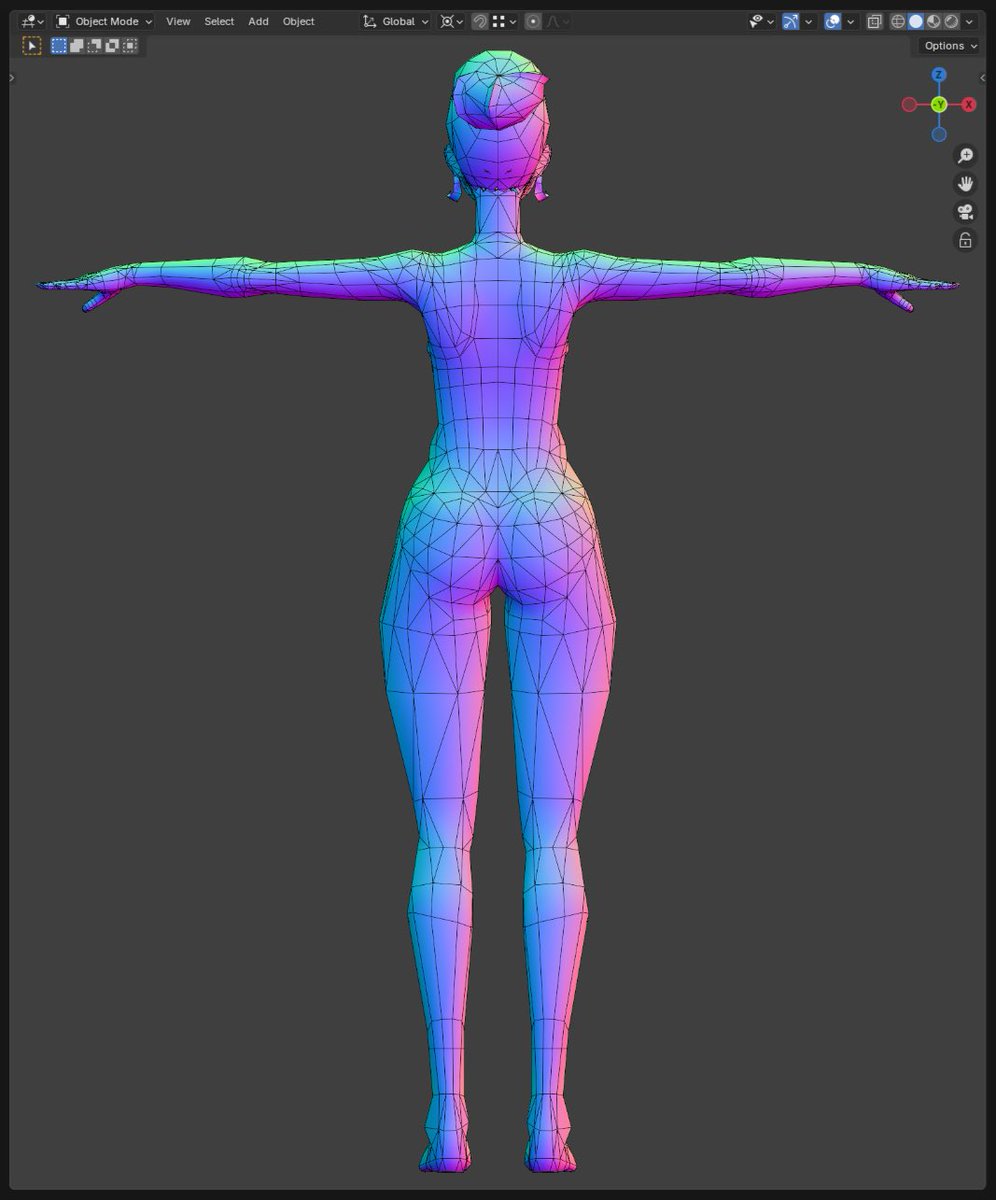The image size is (996, 1200).
Task: Choose the Subtract selection mode
Action: [x=95, y=45]
